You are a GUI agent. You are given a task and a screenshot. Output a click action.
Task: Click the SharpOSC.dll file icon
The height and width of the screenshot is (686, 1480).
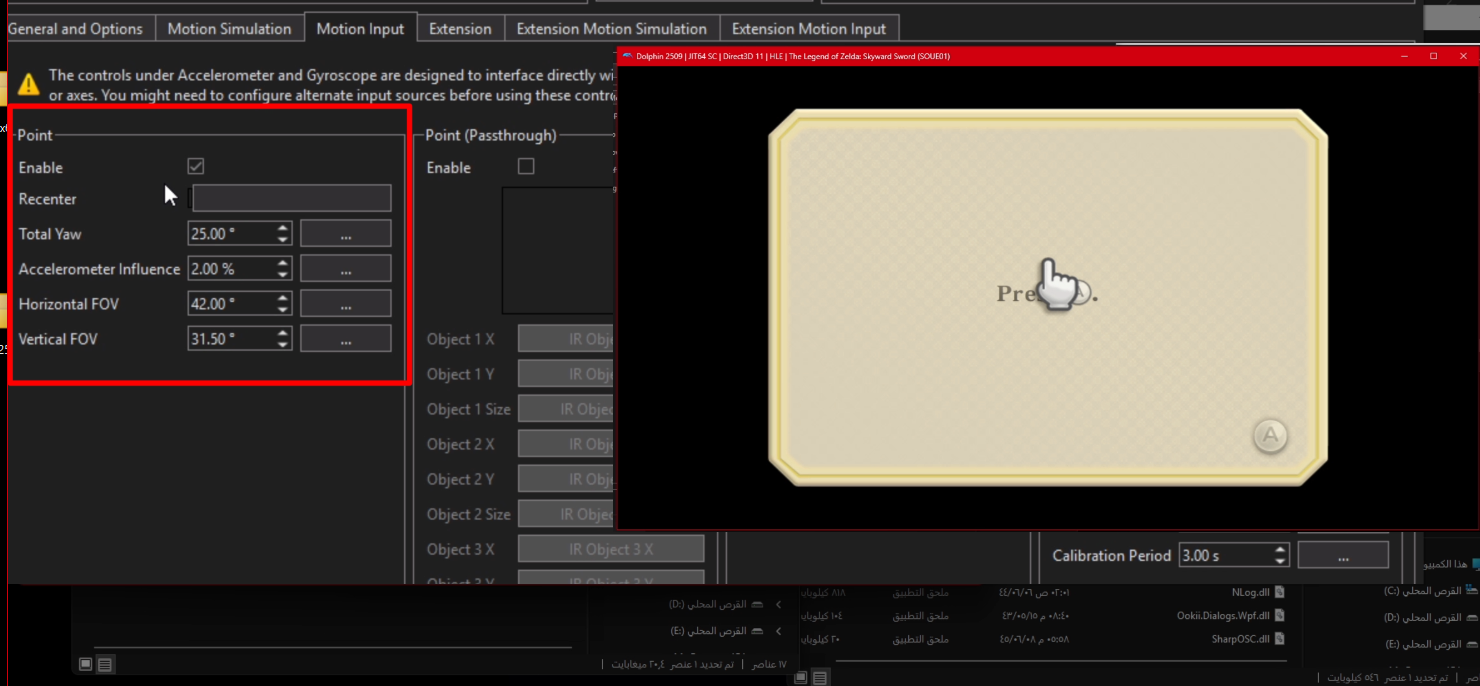click(1279, 639)
